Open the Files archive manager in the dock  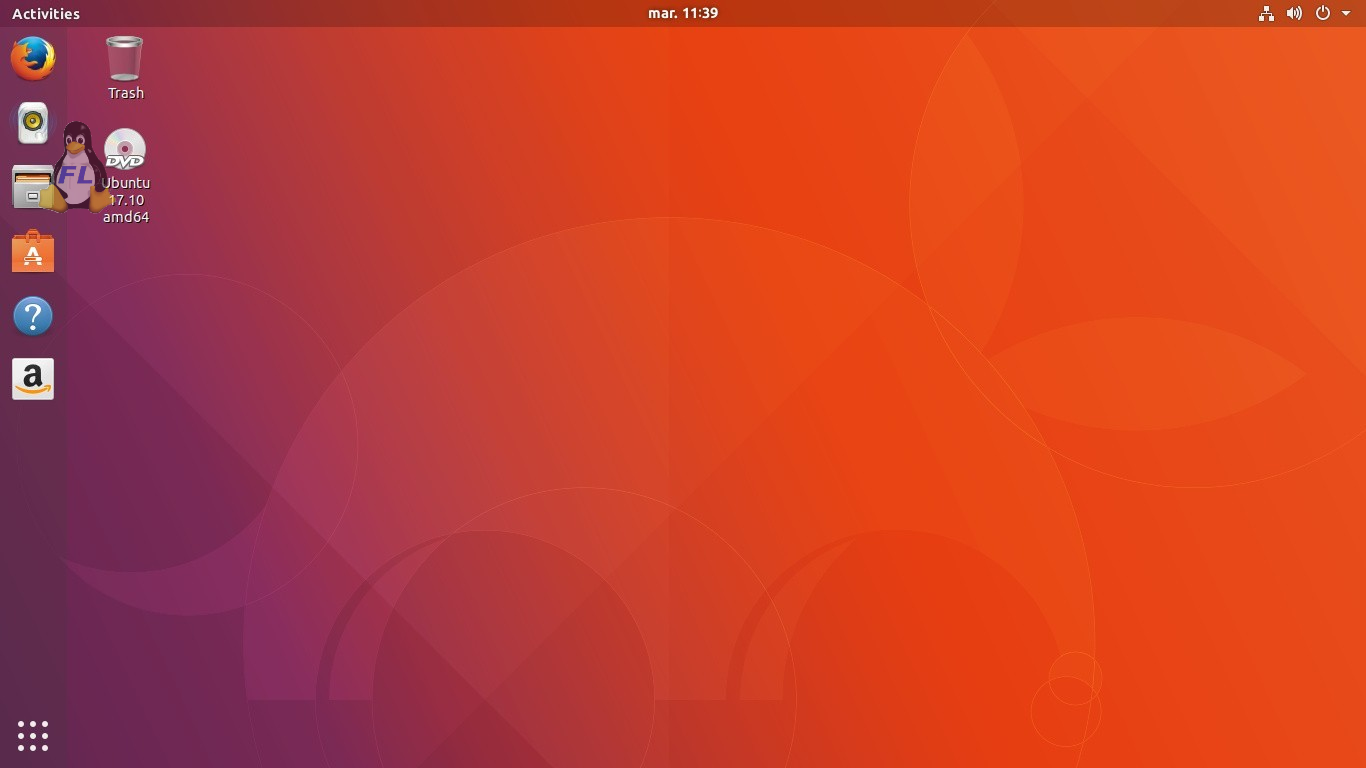pos(32,187)
